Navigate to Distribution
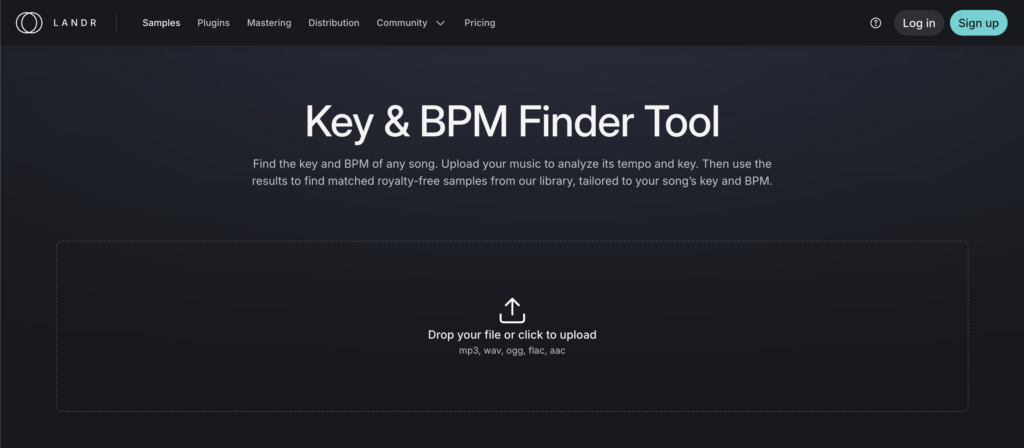This screenshot has height=448, width=1024. tap(334, 23)
